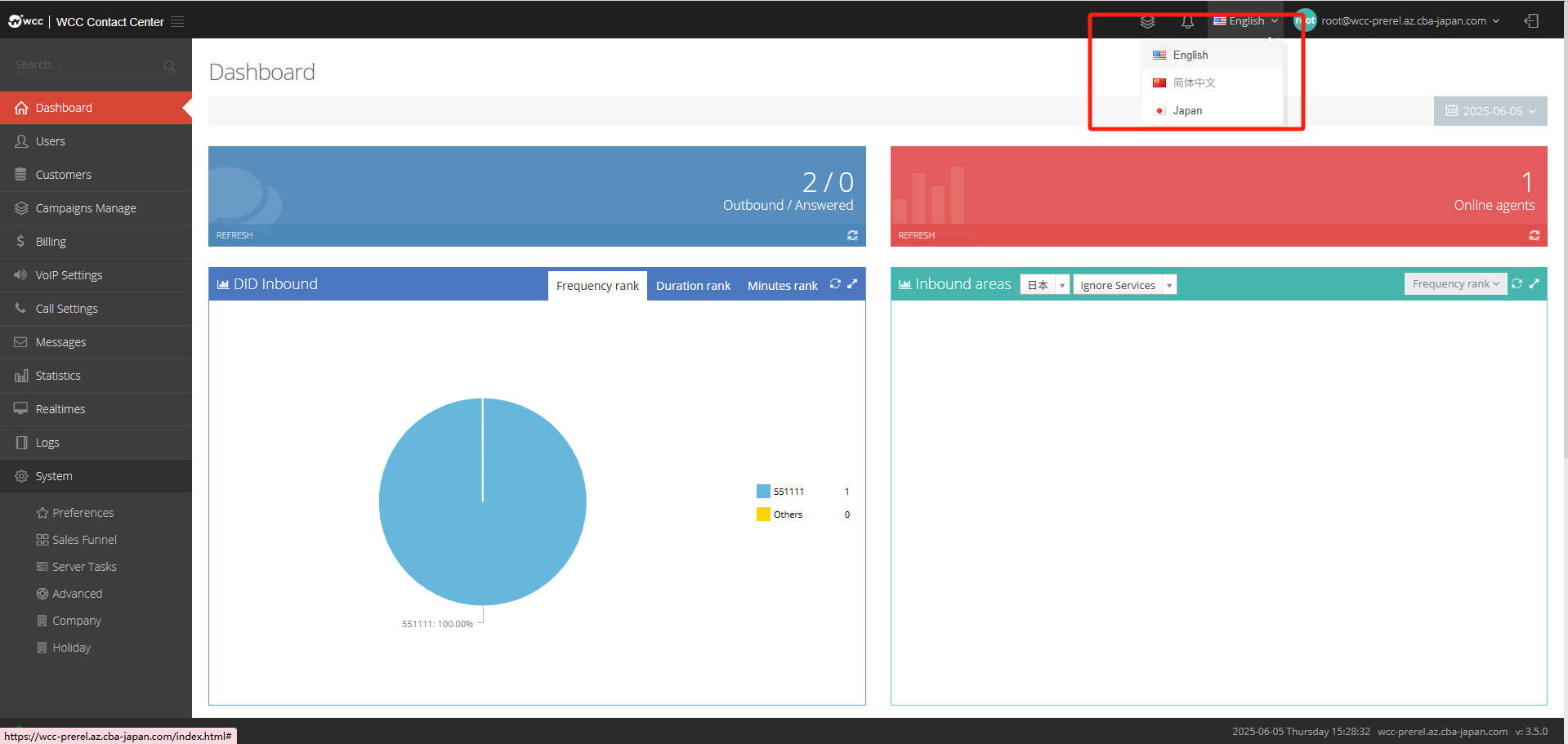Image resolution: width=1568 pixels, height=744 pixels.
Task: Refresh the DID Inbound panel
Action: click(835, 284)
